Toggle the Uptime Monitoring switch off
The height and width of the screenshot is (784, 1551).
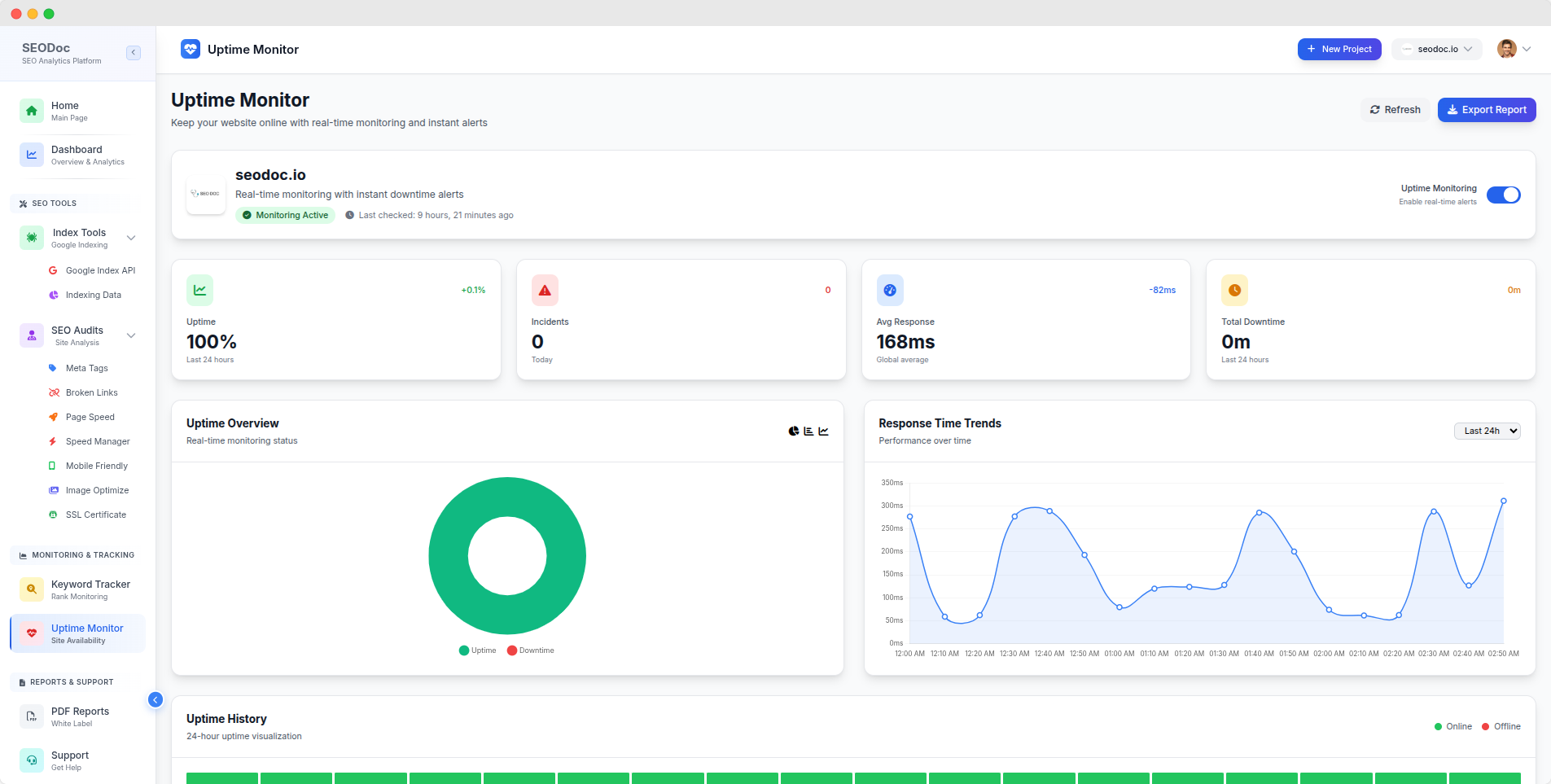(1504, 195)
